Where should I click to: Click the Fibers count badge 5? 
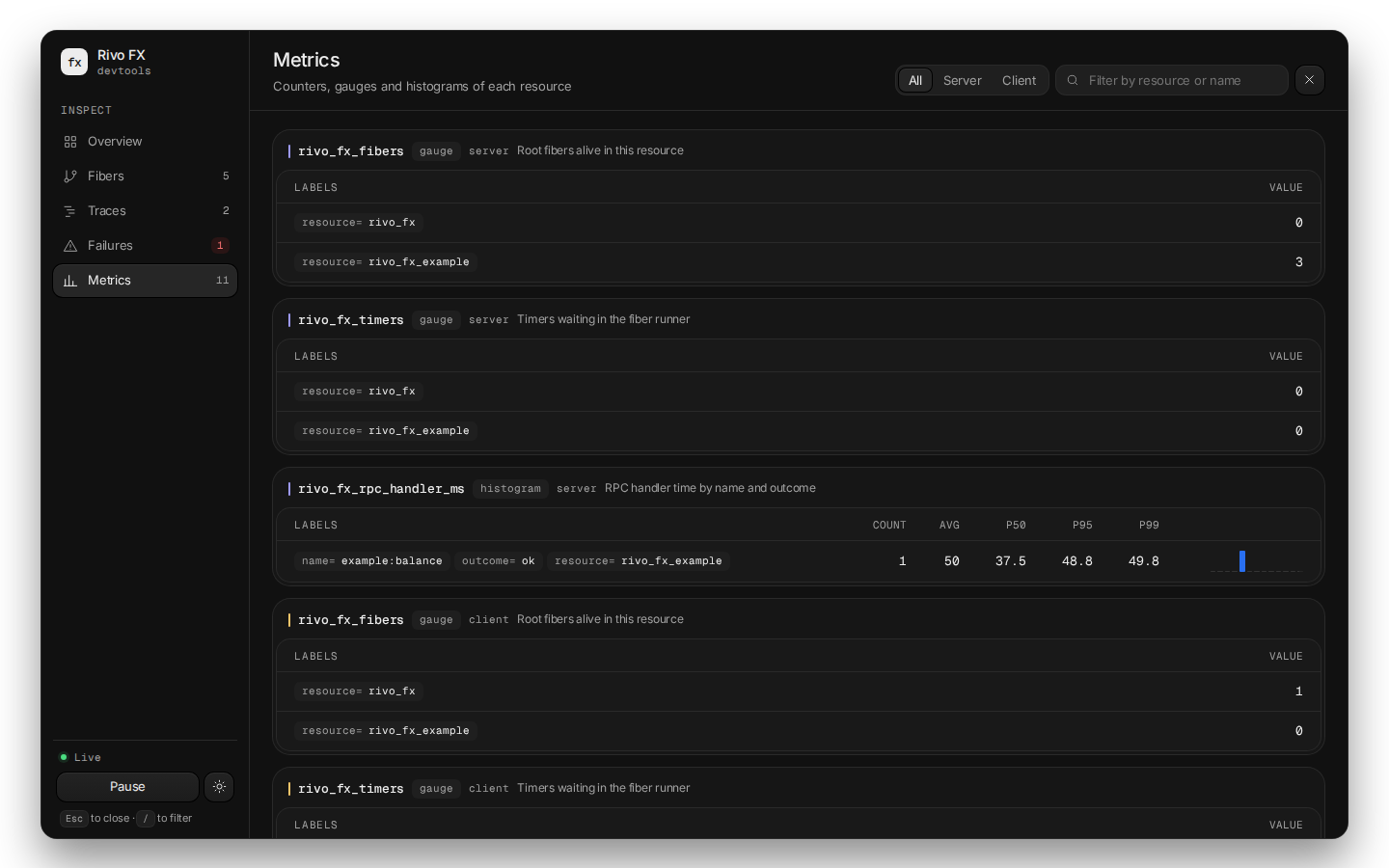226,176
